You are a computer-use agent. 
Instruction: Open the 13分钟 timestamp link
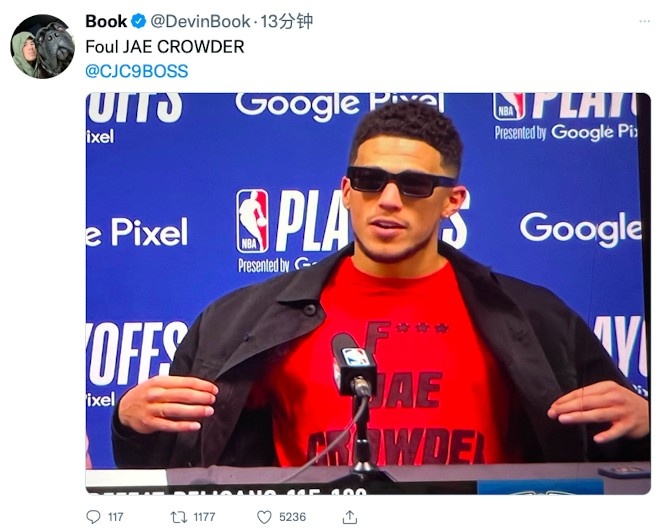(x=287, y=21)
